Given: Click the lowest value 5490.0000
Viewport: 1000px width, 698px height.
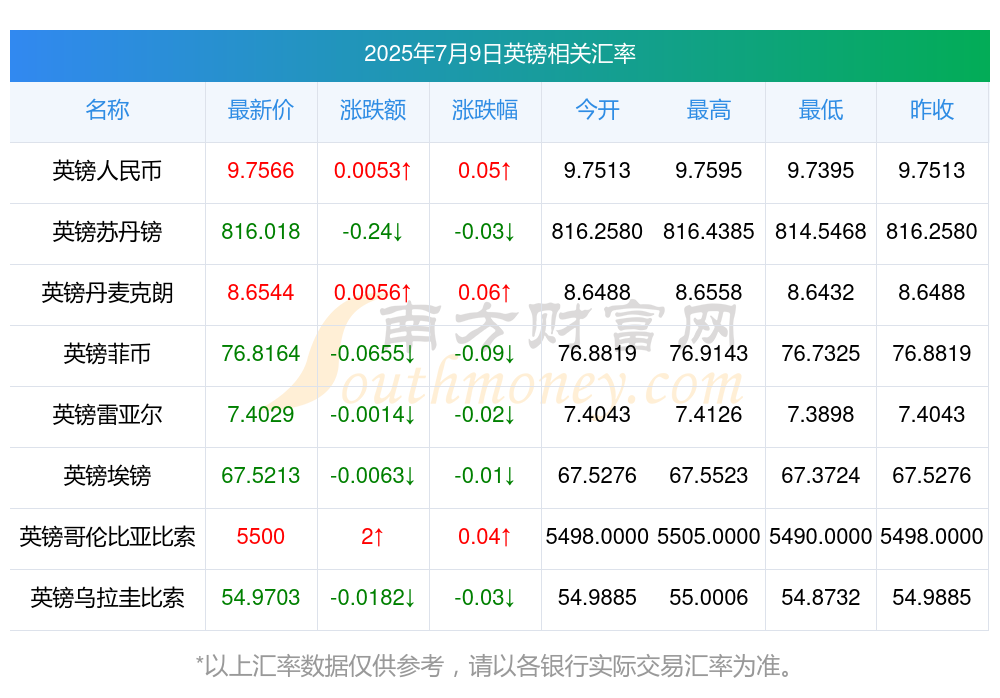Looking at the screenshot, I should point(821,537).
